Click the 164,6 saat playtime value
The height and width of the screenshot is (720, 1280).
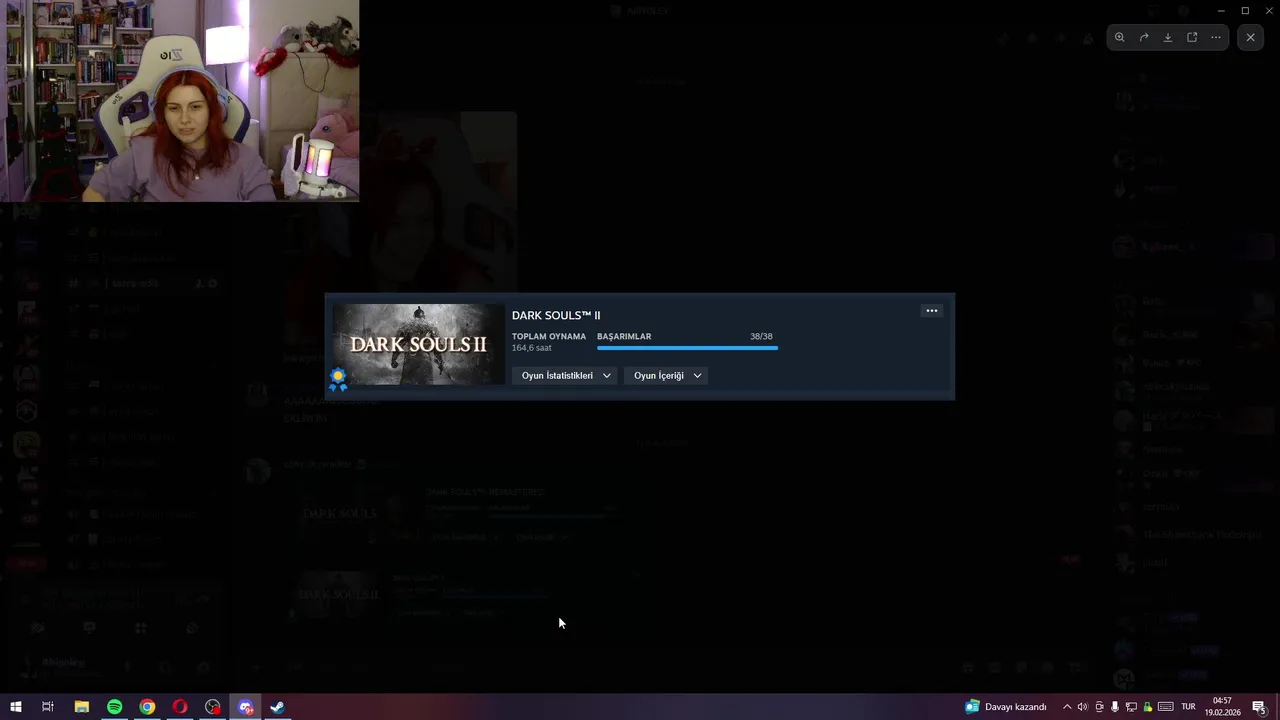click(532, 348)
